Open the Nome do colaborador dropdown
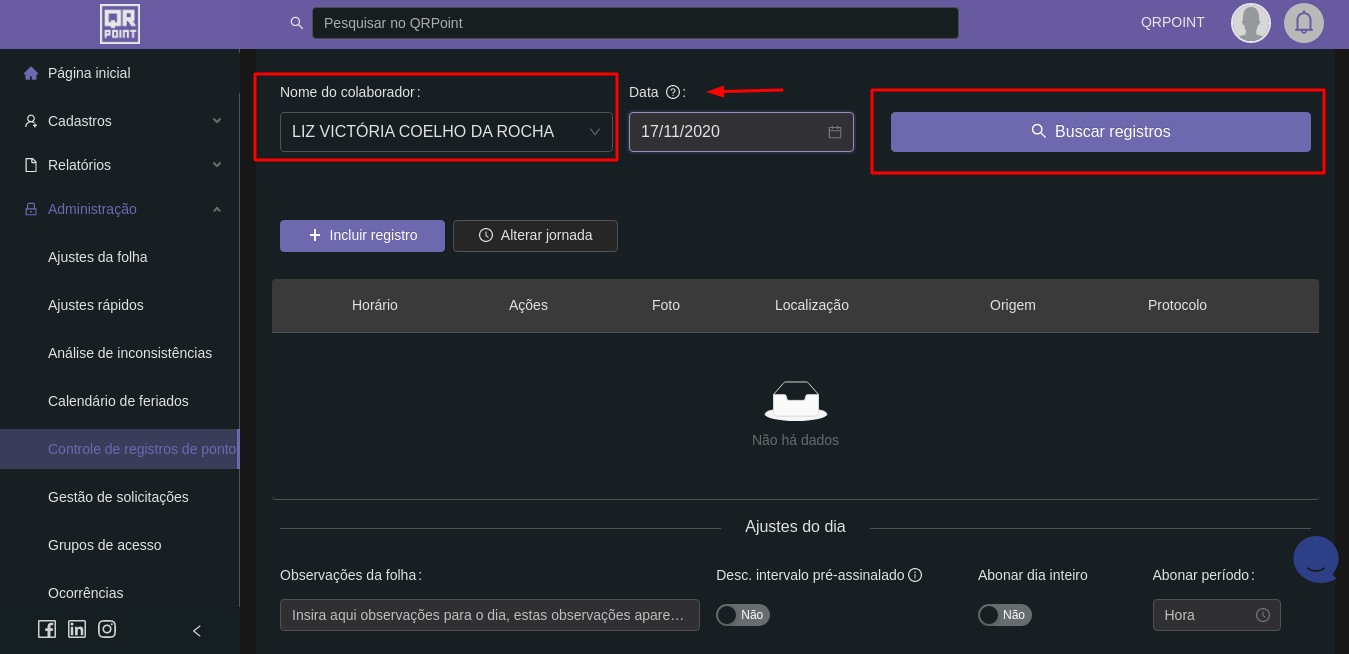Image resolution: width=1349 pixels, height=654 pixels. click(x=446, y=132)
